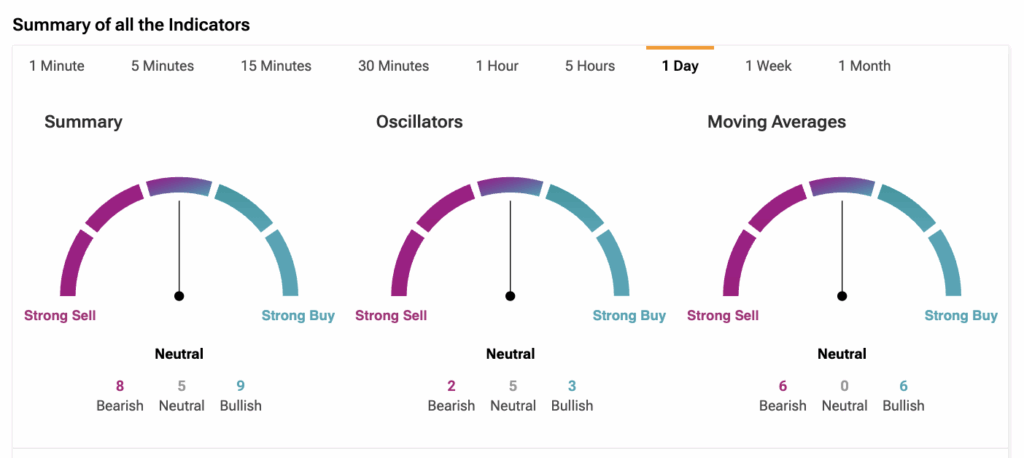Click the Summary Bearish count of 8
Viewport: 1024px width, 458px height.
(x=120, y=385)
